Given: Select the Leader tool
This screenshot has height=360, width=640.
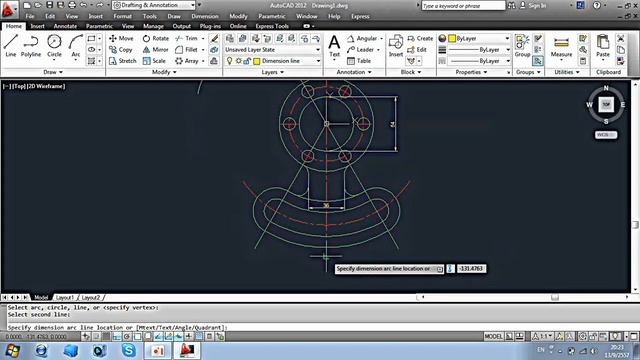Looking at the screenshot, I should 360,49.
